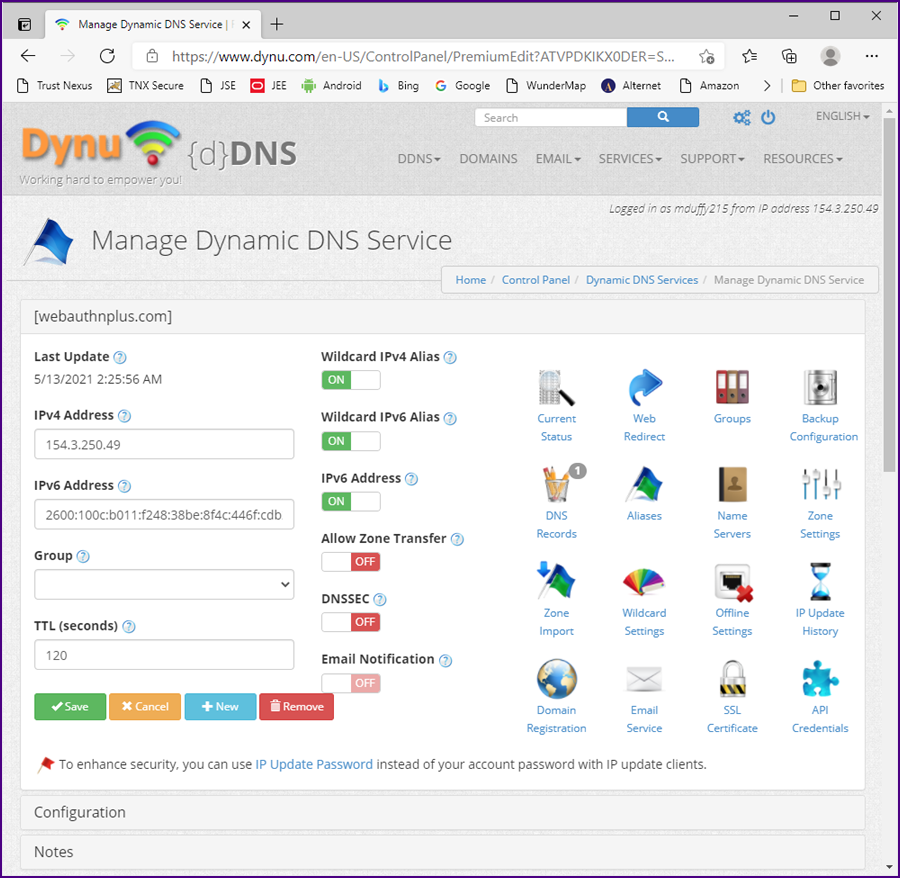Select the Name Servers icon
This screenshot has width=900, height=878.
(x=732, y=486)
